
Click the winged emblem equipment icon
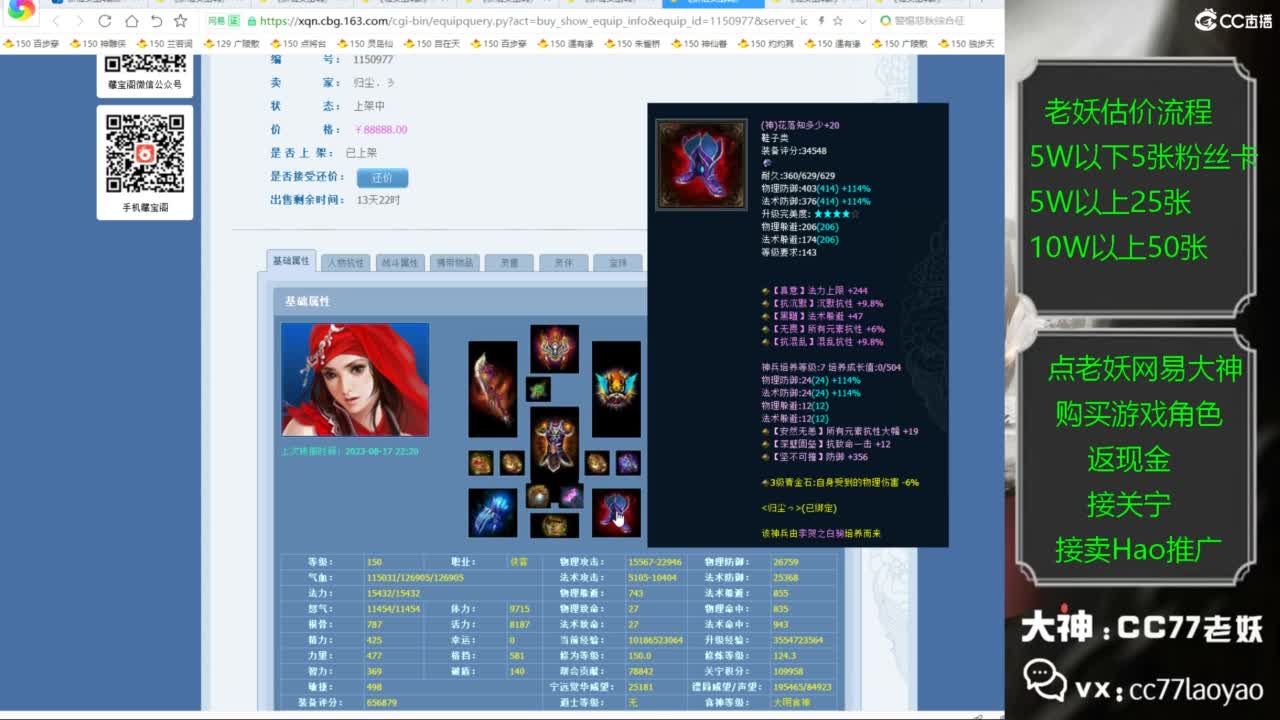pyautogui.click(x=616, y=389)
